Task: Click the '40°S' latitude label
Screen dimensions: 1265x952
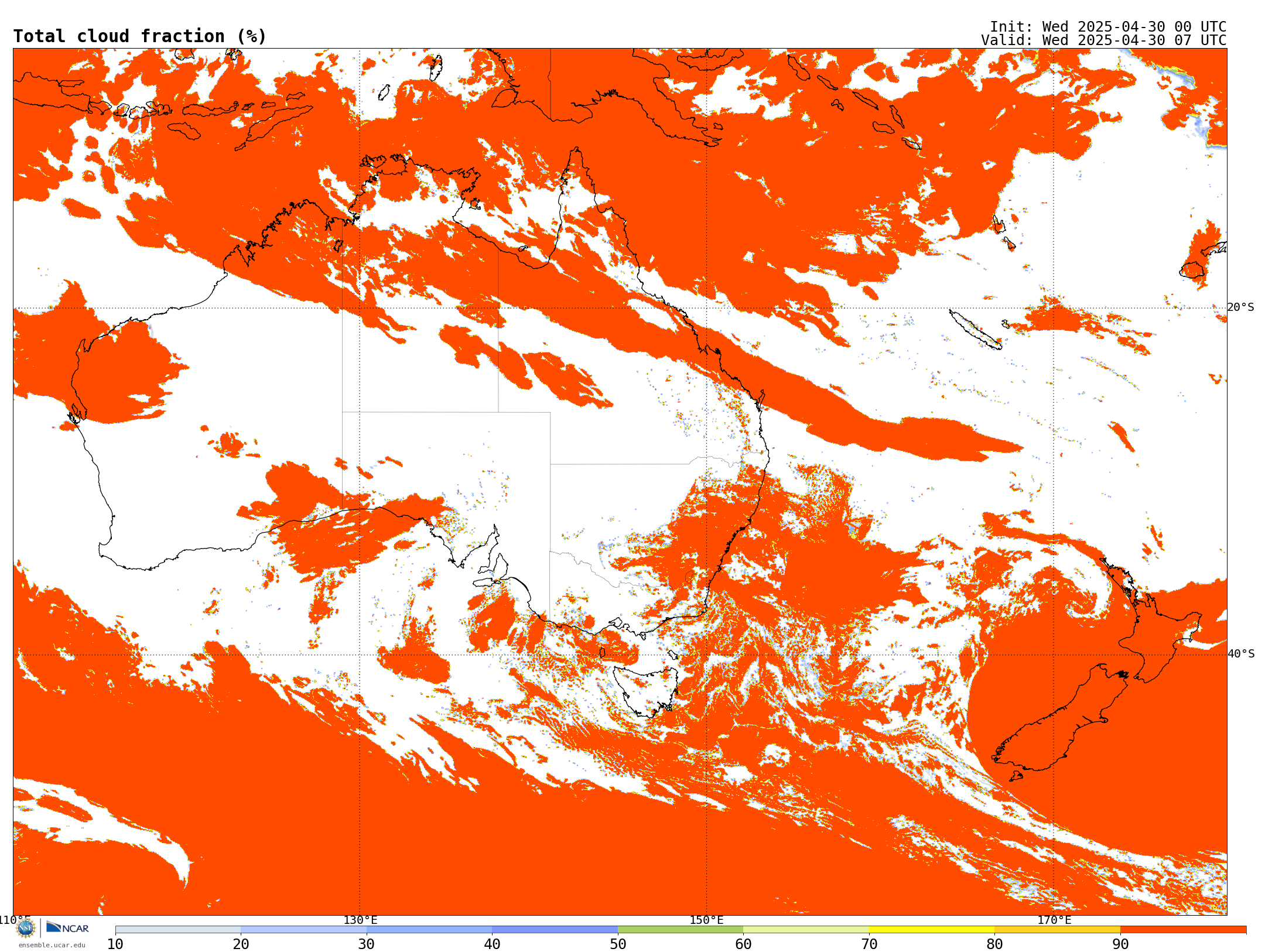Action: pyautogui.click(x=1241, y=654)
